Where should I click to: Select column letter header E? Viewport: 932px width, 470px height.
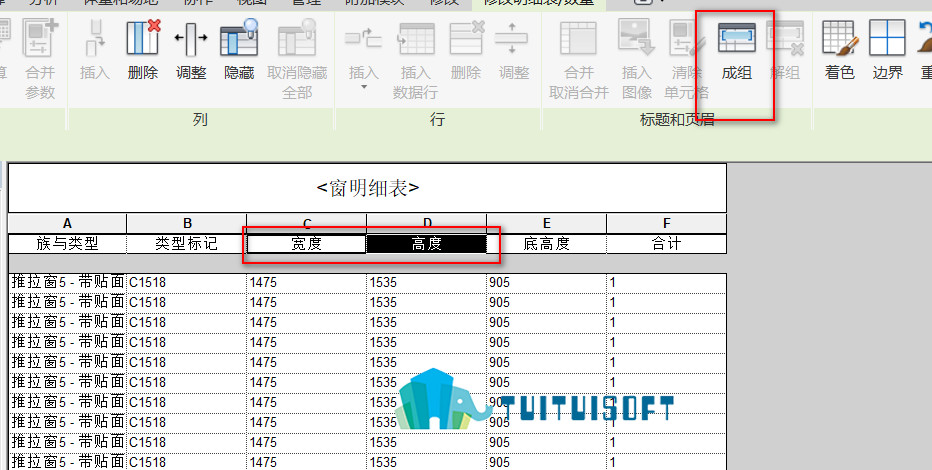point(546,223)
